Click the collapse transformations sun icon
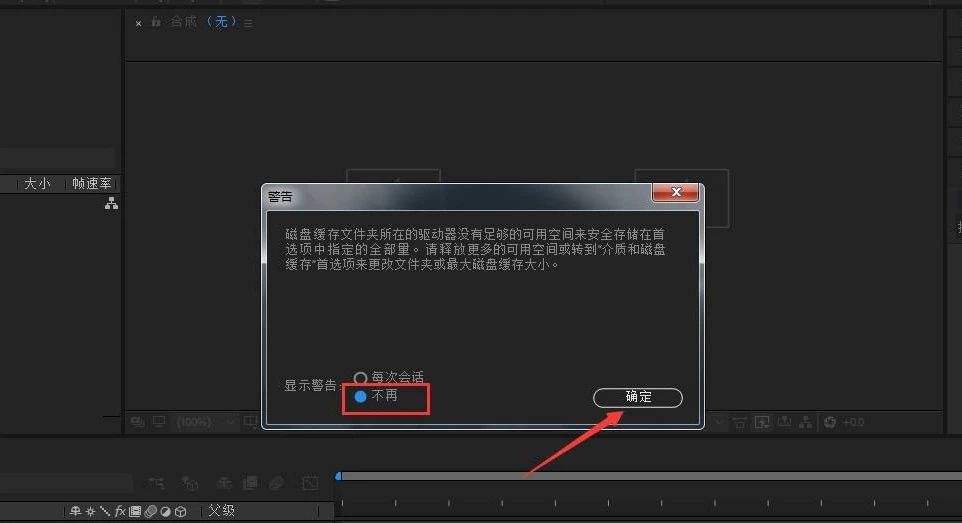This screenshot has width=962, height=523. point(90,511)
